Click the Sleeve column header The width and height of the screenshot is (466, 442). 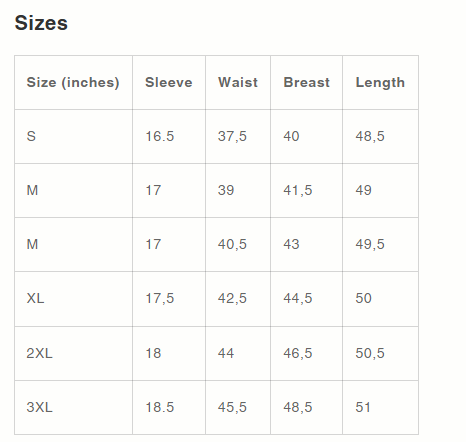(x=169, y=82)
